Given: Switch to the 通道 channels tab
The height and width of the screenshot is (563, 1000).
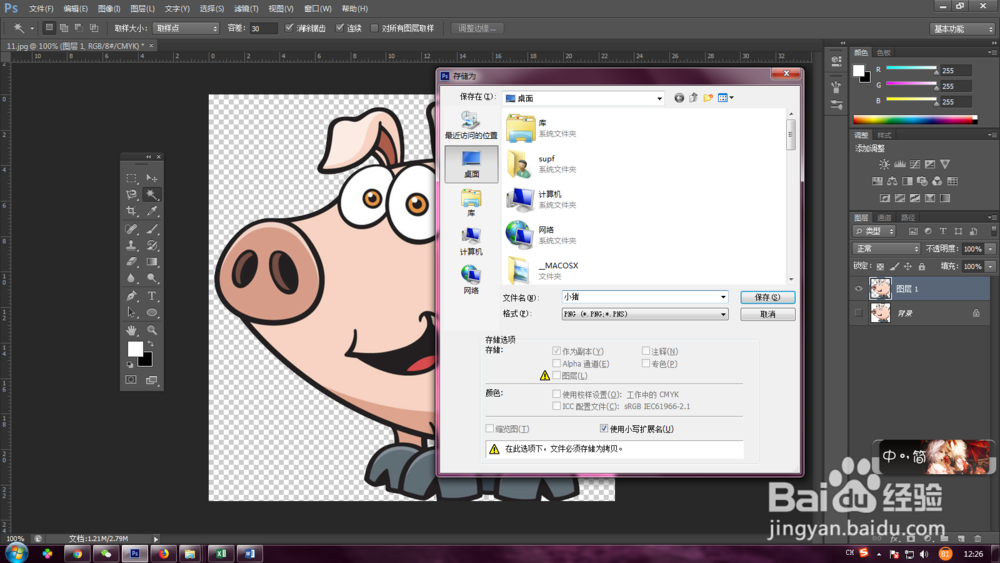Looking at the screenshot, I should coord(884,218).
